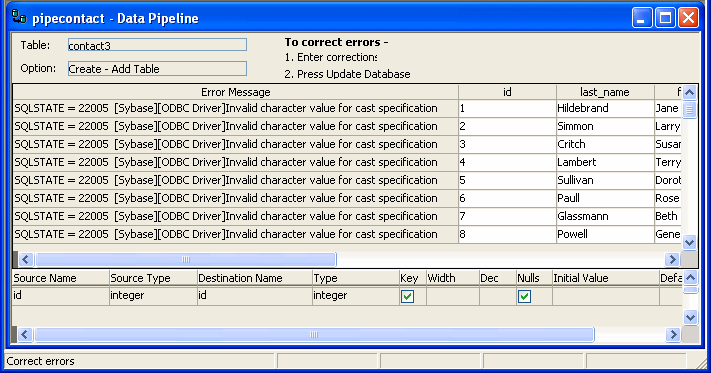The height and width of the screenshot is (373, 711).
Task: Click the error grid vertical scrollbar thumb
Action: point(689,110)
